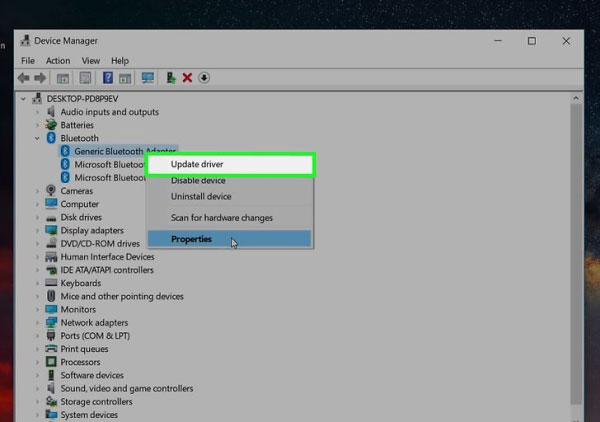Open the View menu
The image size is (600, 422).
tap(91, 60)
